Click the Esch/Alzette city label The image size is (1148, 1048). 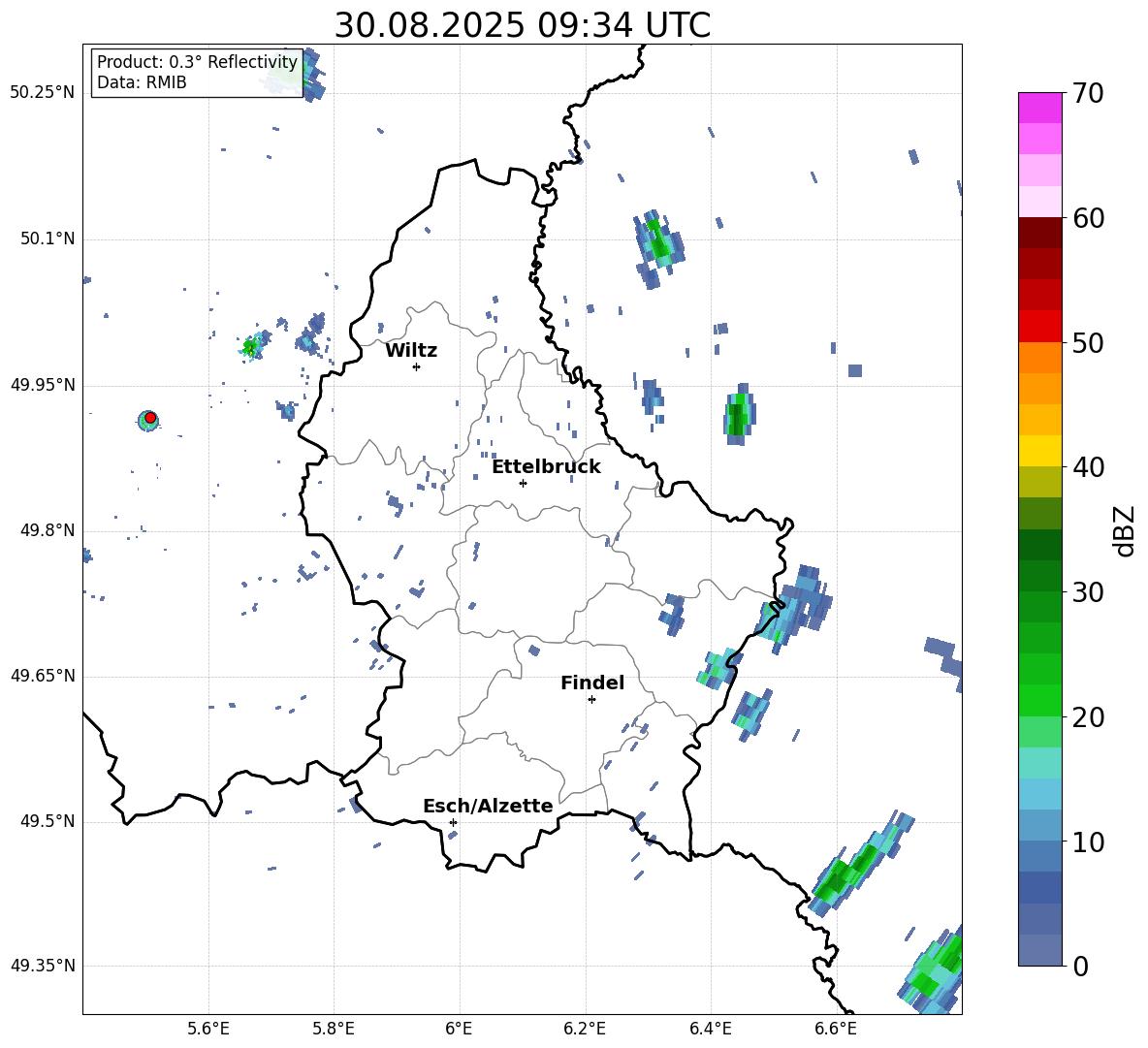[489, 807]
